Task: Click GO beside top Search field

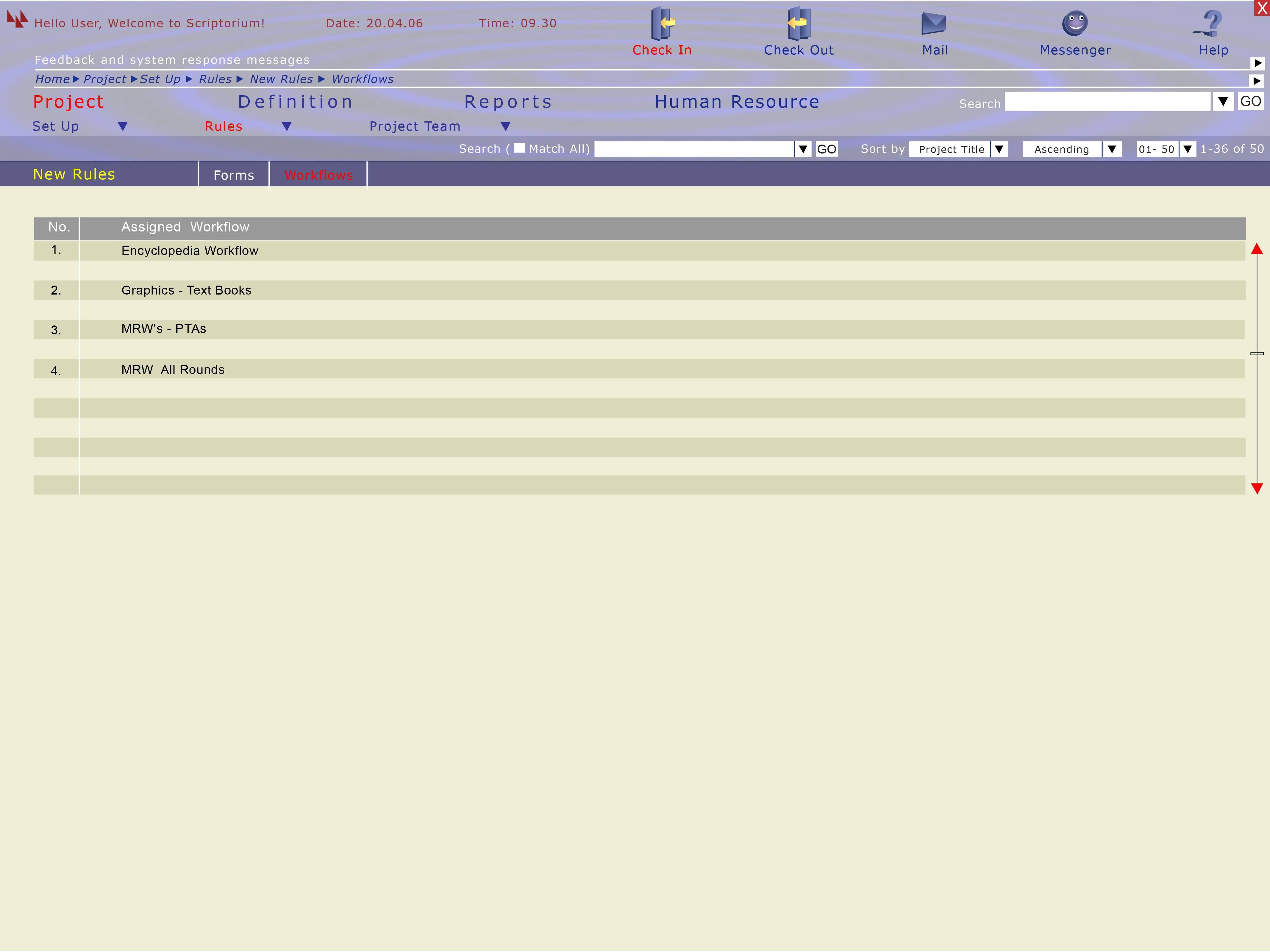Action: pos(1250,101)
